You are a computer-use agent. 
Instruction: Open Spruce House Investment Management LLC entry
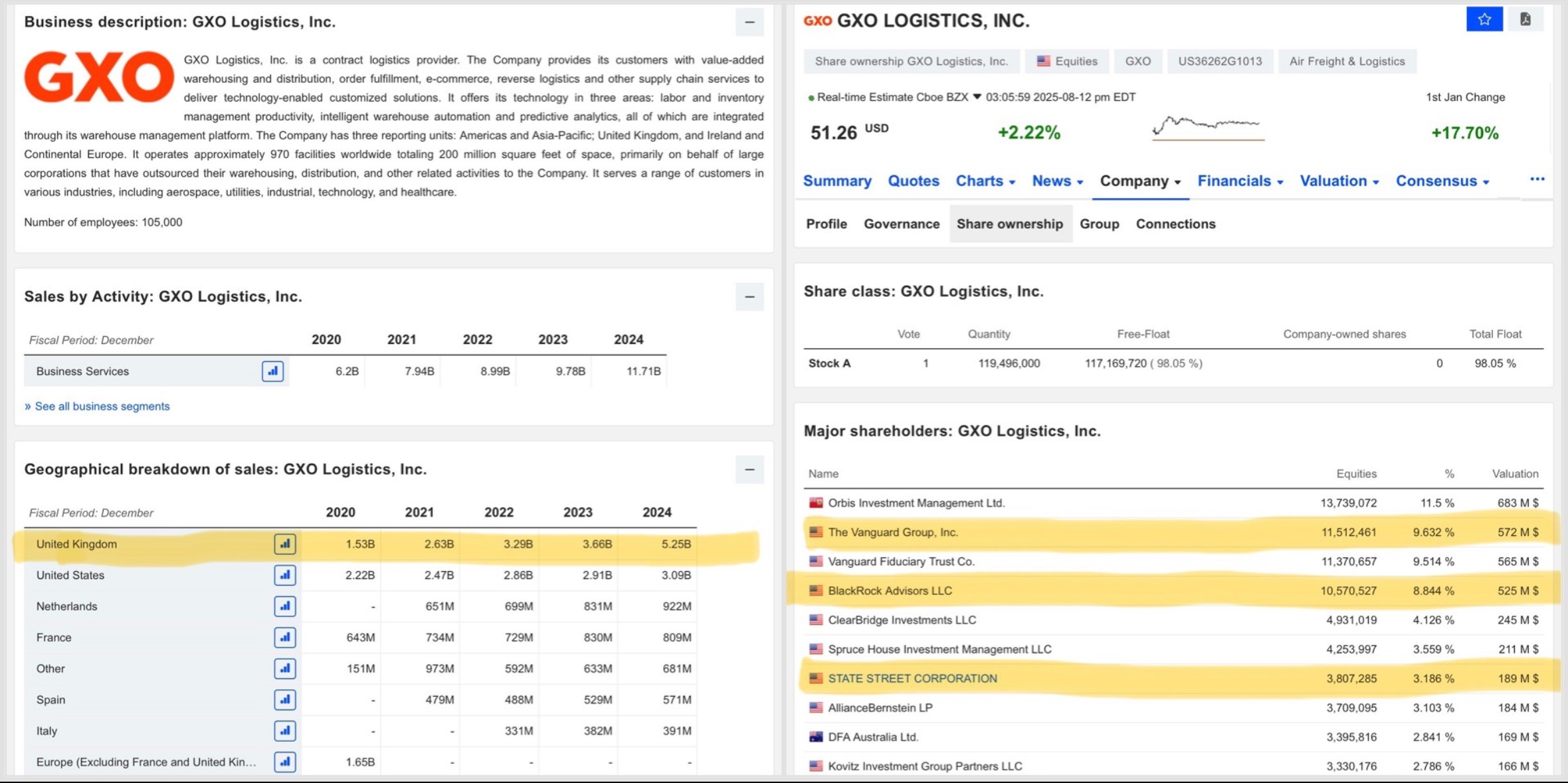(x=939, y=649)
